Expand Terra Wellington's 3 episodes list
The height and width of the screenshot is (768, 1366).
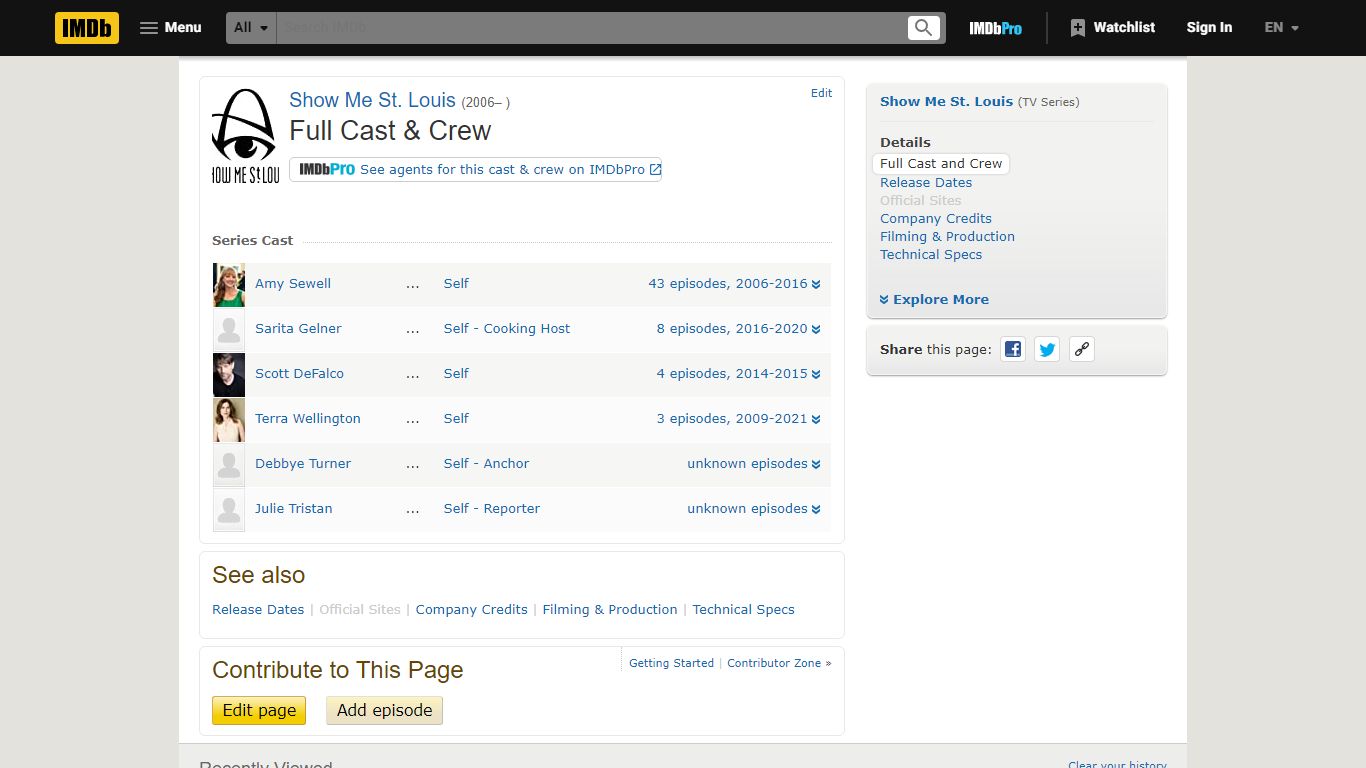click(x=738, y=419)
